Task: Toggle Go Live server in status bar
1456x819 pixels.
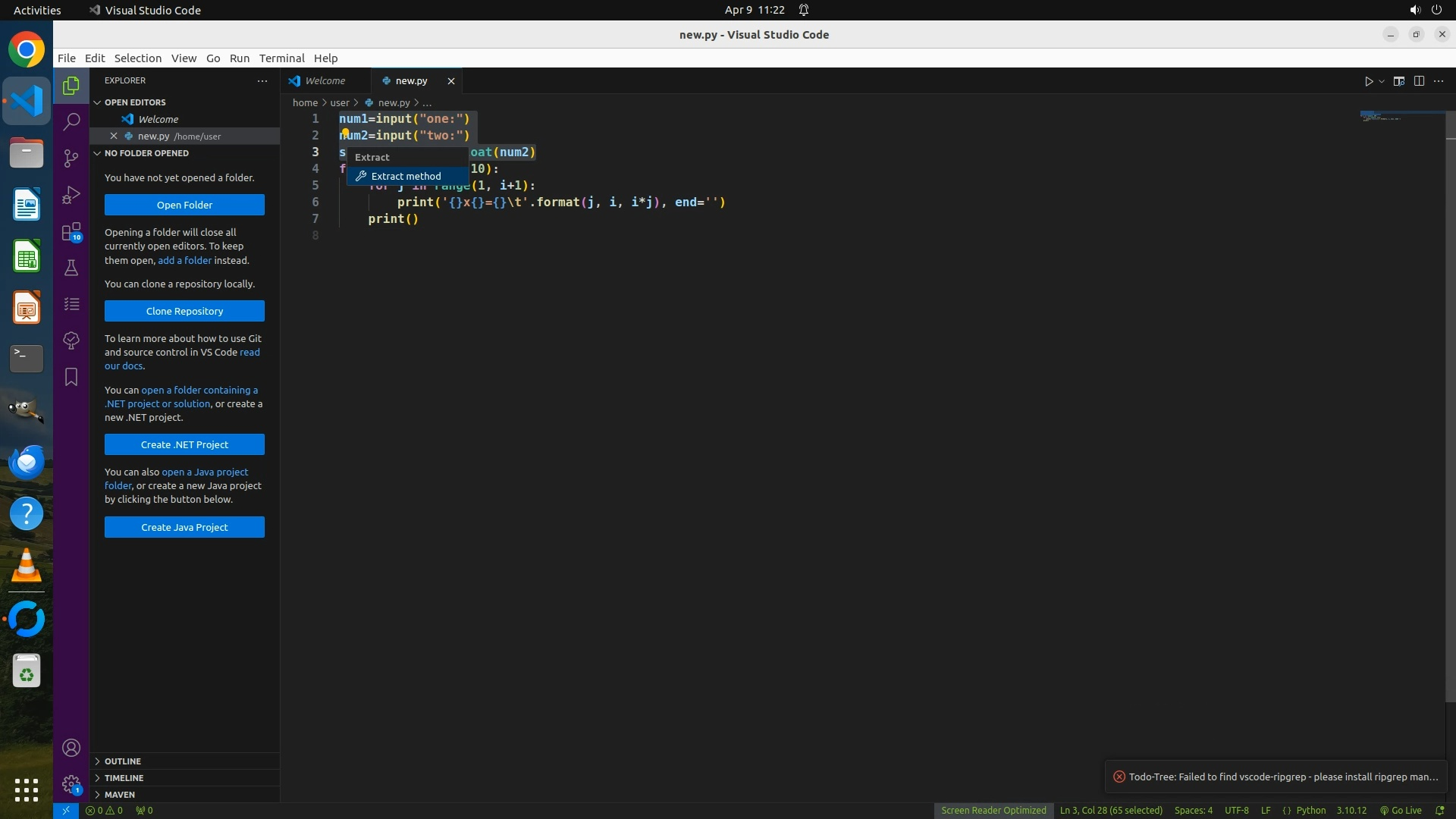Action: 1401,810
